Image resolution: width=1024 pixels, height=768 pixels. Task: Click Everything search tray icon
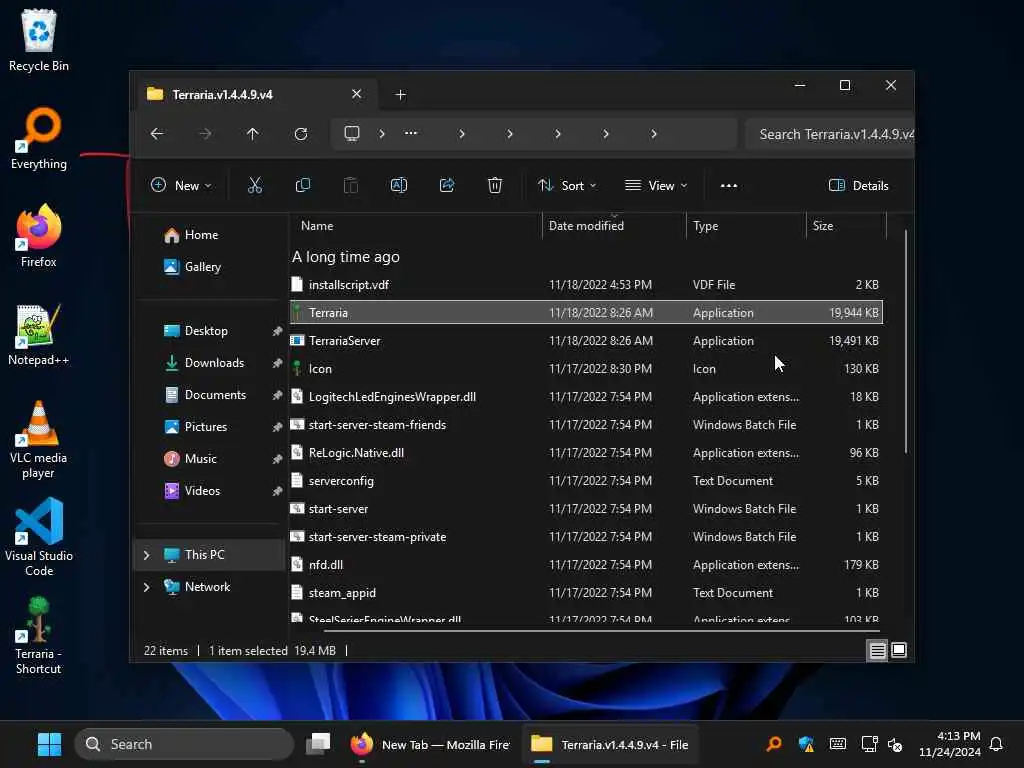pyautogui.click(x=775, y=744)
